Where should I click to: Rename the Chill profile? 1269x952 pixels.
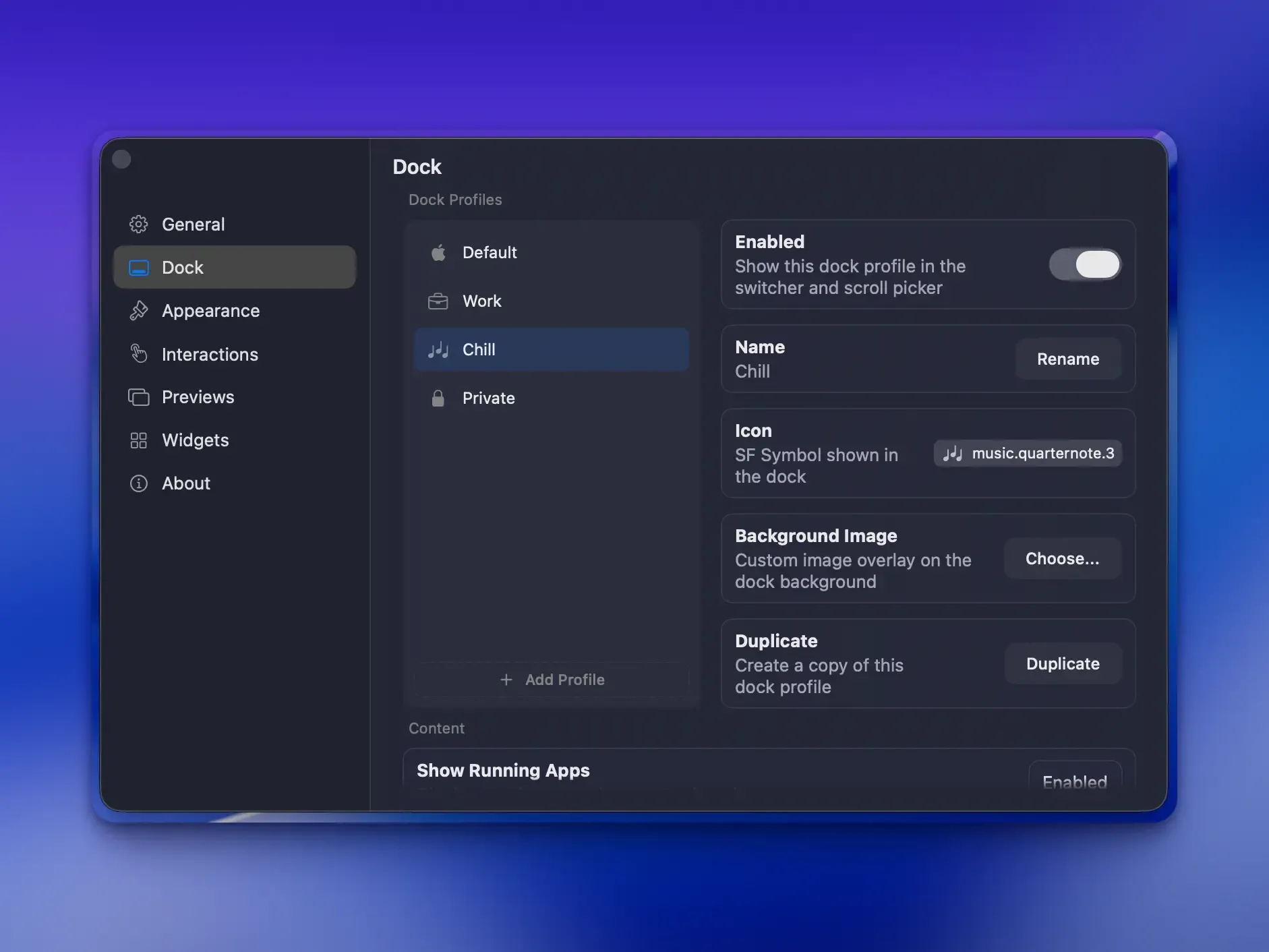(1067, 359)
